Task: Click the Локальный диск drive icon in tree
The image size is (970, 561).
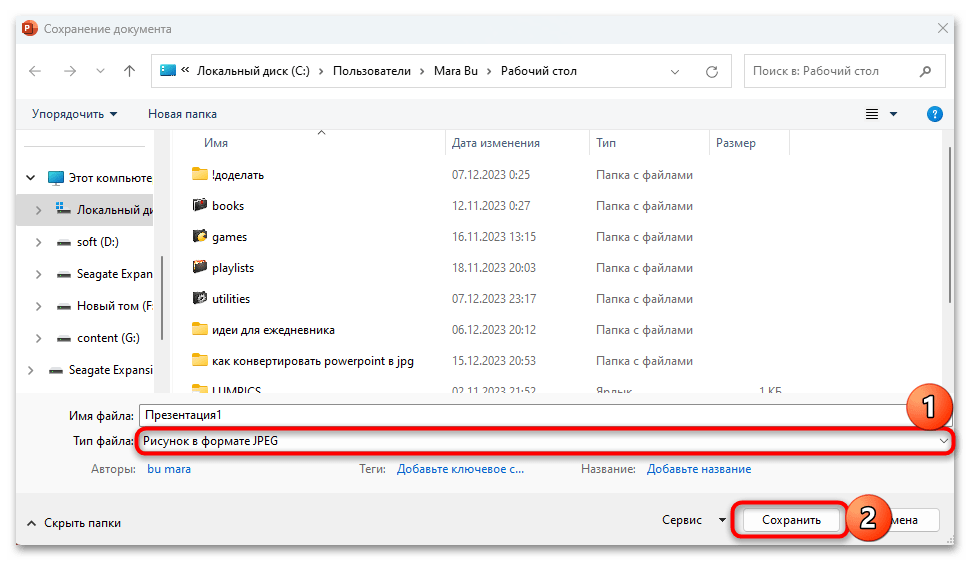Action: pyautogui.click(x=62, y=209)
